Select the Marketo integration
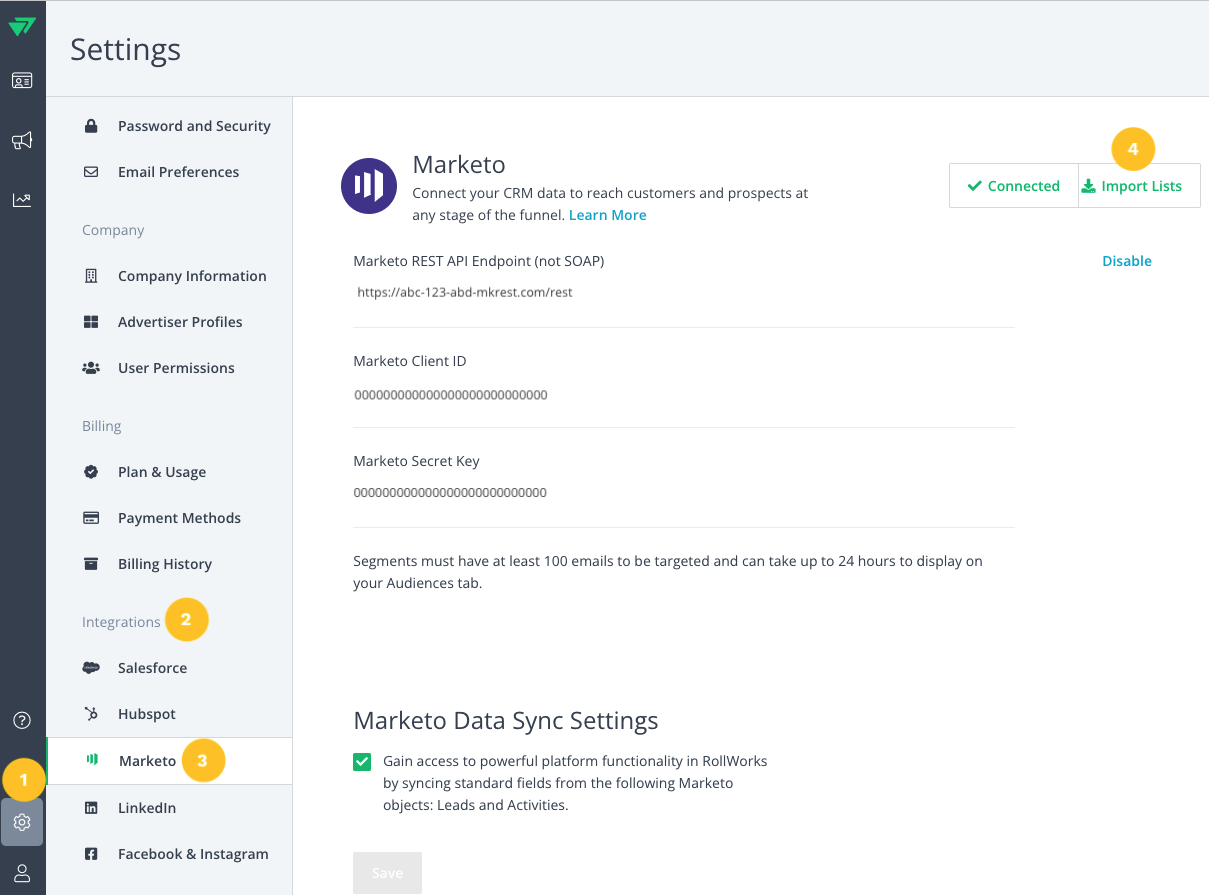The height and width of the screenshot is (895, 1209). point(169,761)
